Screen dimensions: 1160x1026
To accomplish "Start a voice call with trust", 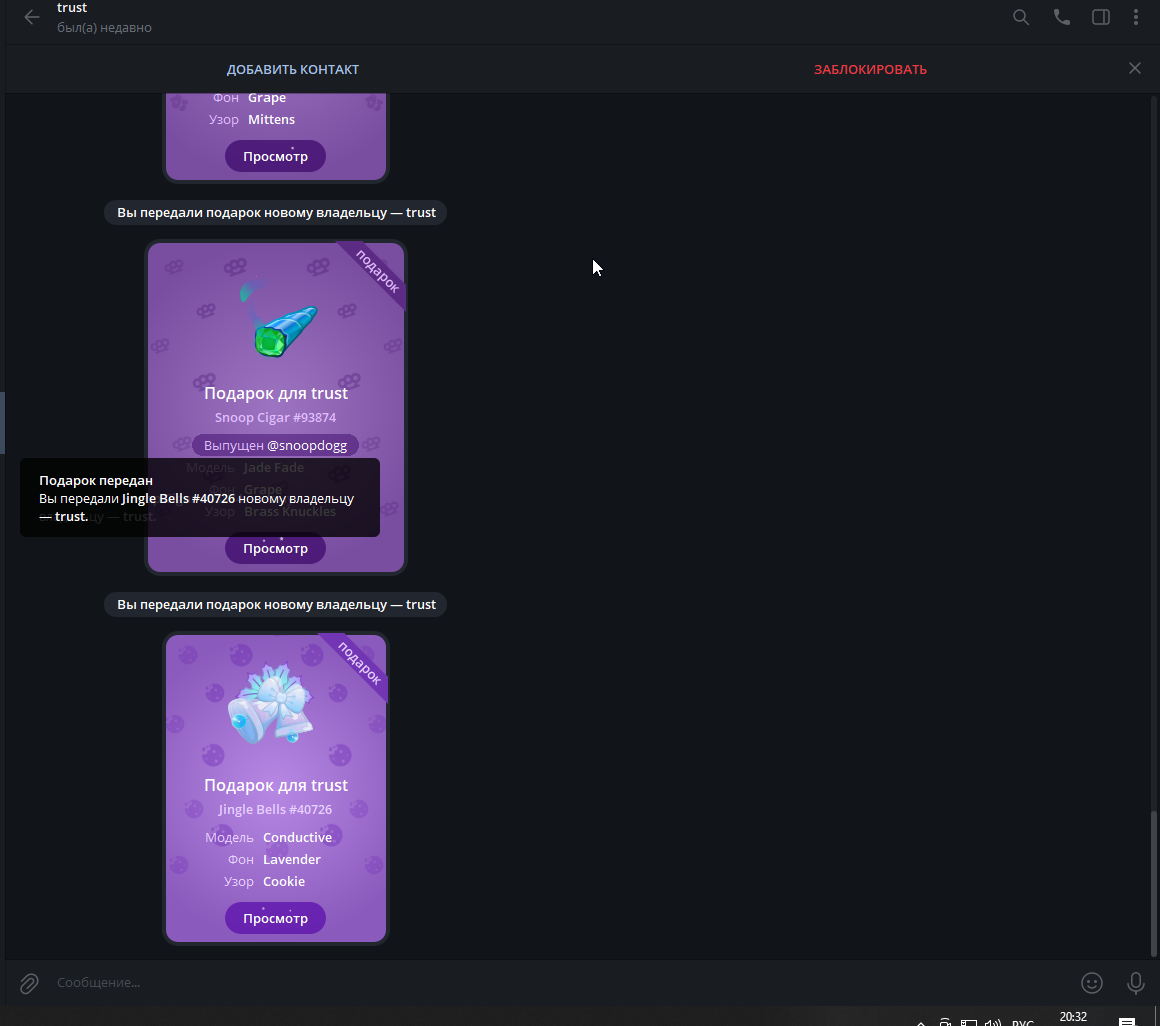I will 1061,17.
